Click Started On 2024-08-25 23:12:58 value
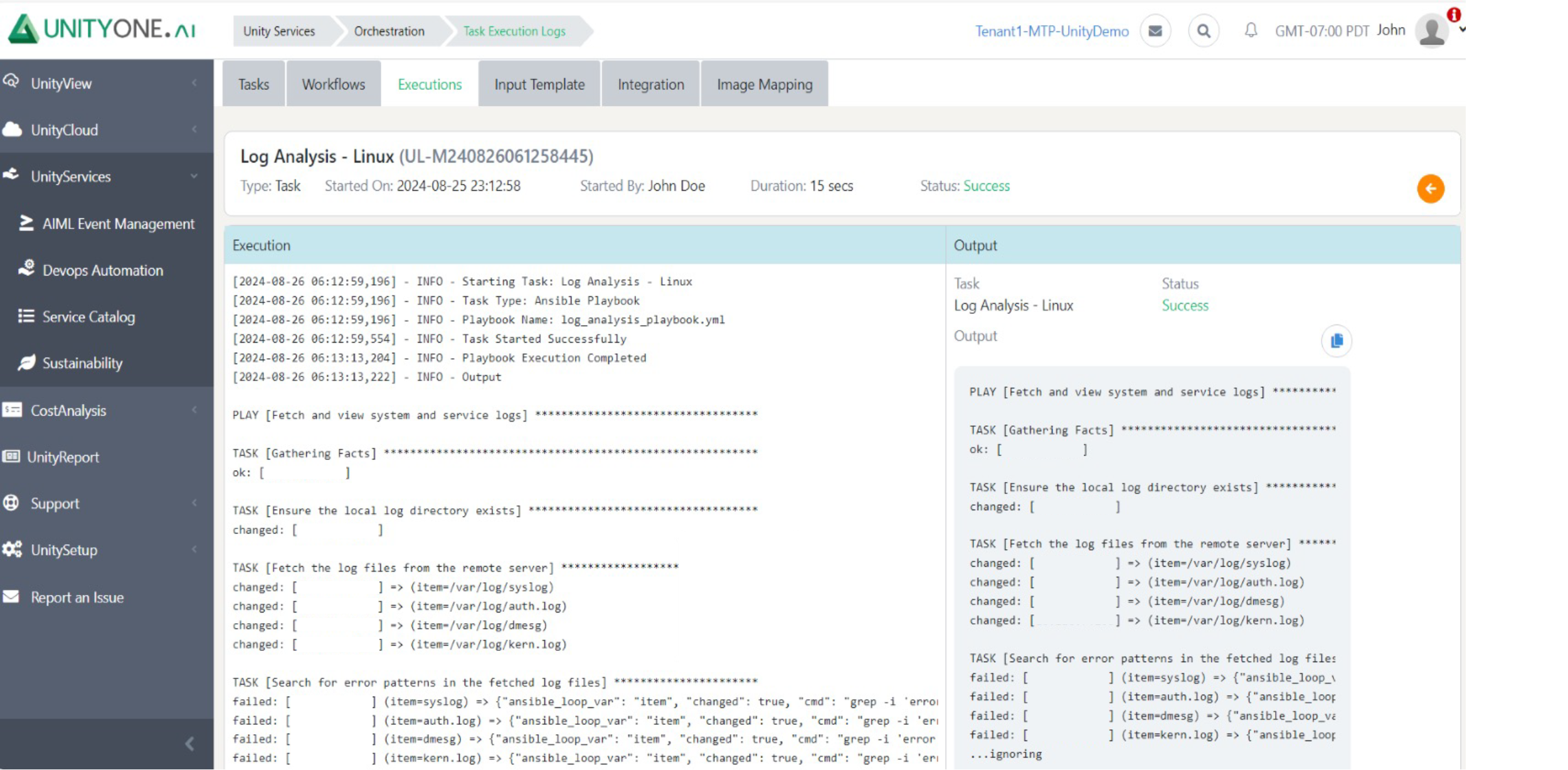This screenshot has width=1568, height=770. pyautogui.click(x=458, y=186)
